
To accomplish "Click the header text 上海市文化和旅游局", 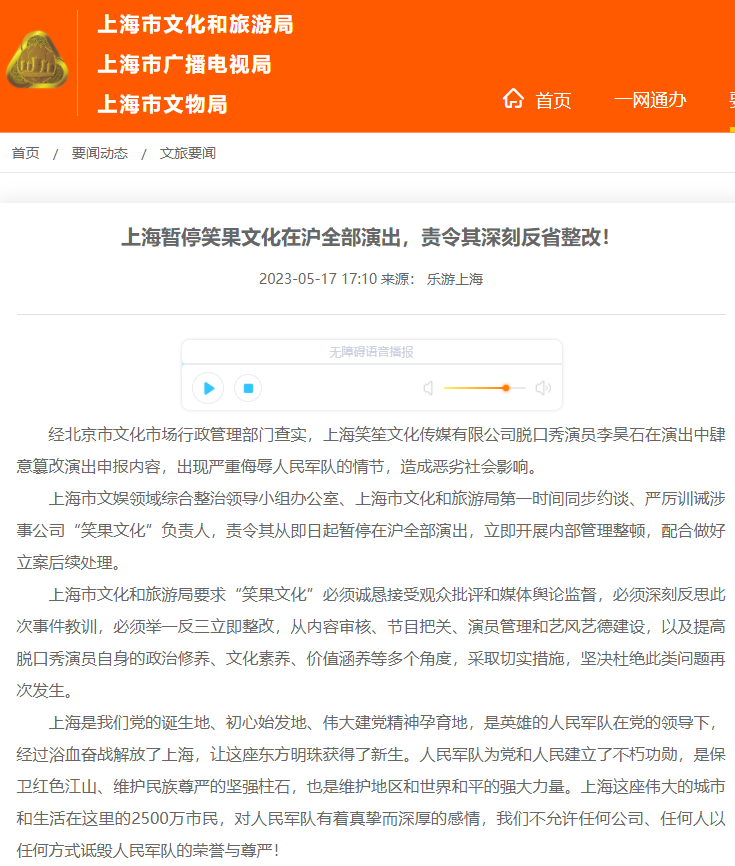I will 195,25.
